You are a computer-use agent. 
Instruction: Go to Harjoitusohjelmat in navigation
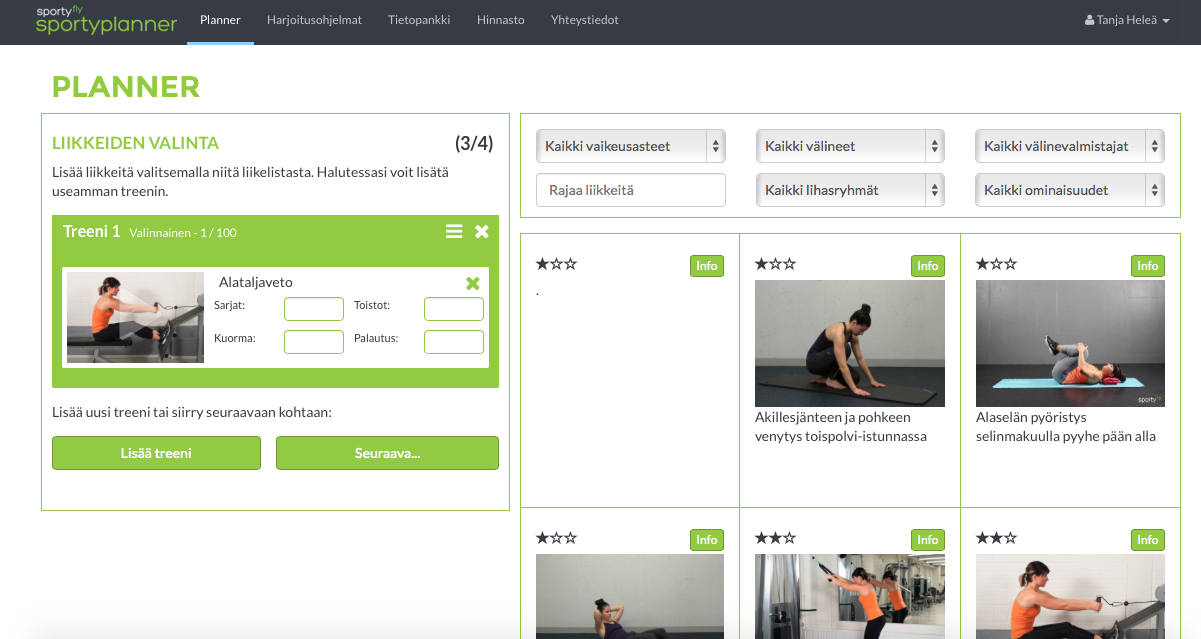click(314, 20)
